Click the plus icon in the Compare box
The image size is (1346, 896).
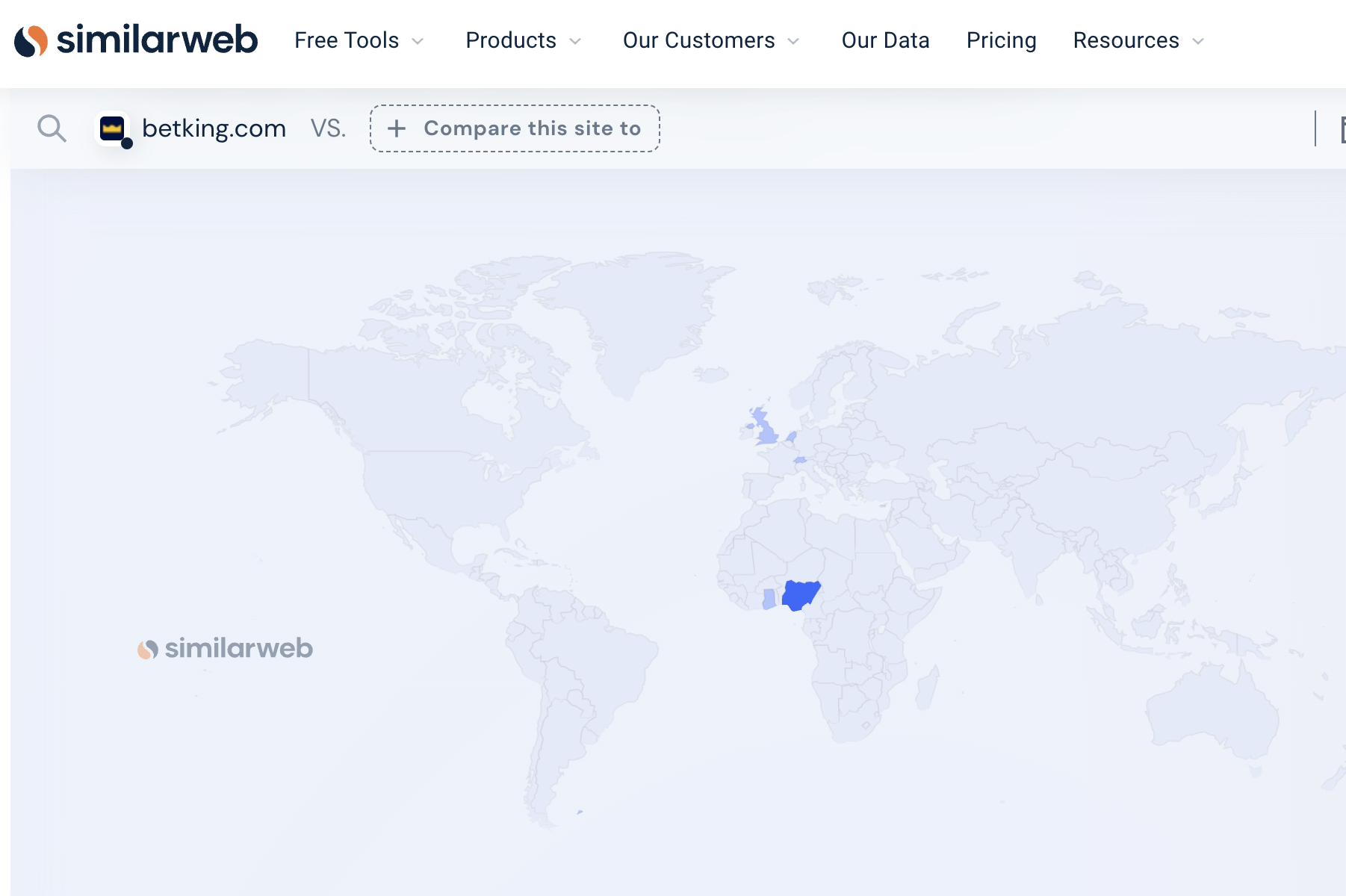(x=397, y=128)
